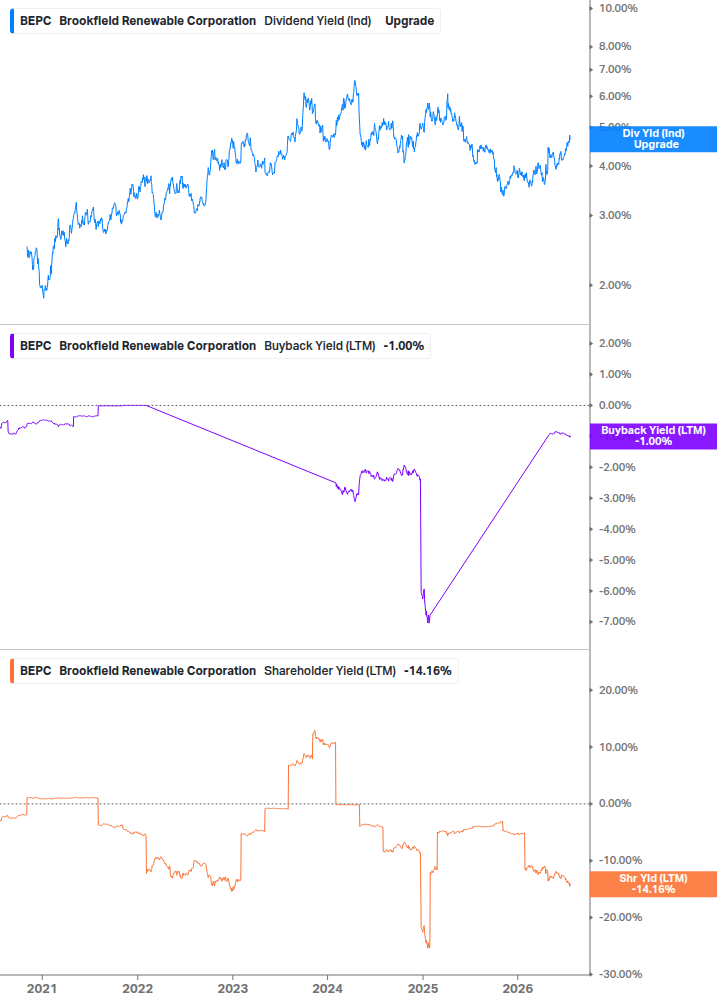Click the 7.00% tick on dividend axis
This screenshot has width=717, height=1005.
point(614,69)
